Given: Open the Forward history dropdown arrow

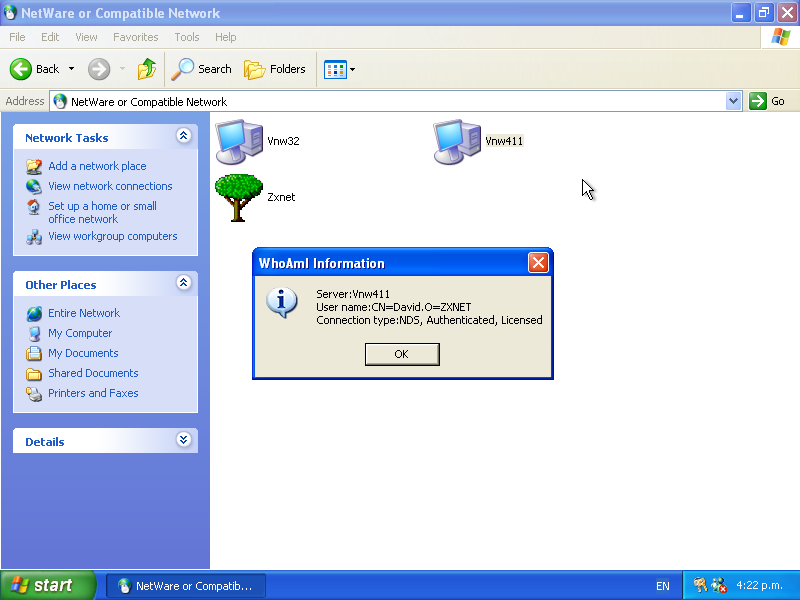Looking at the screenshot, I should pyautogui.click(x=122, y=69).
